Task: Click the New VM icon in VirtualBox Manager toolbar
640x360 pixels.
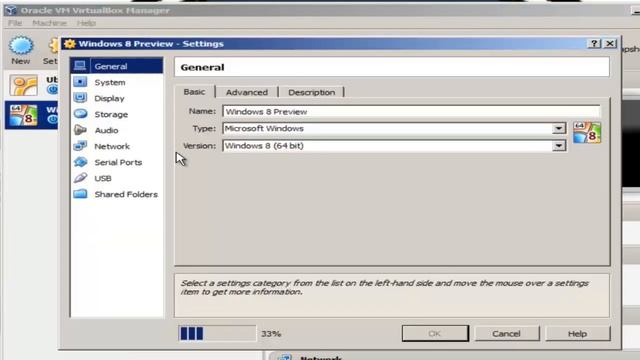Action: [x=20, y=45]
